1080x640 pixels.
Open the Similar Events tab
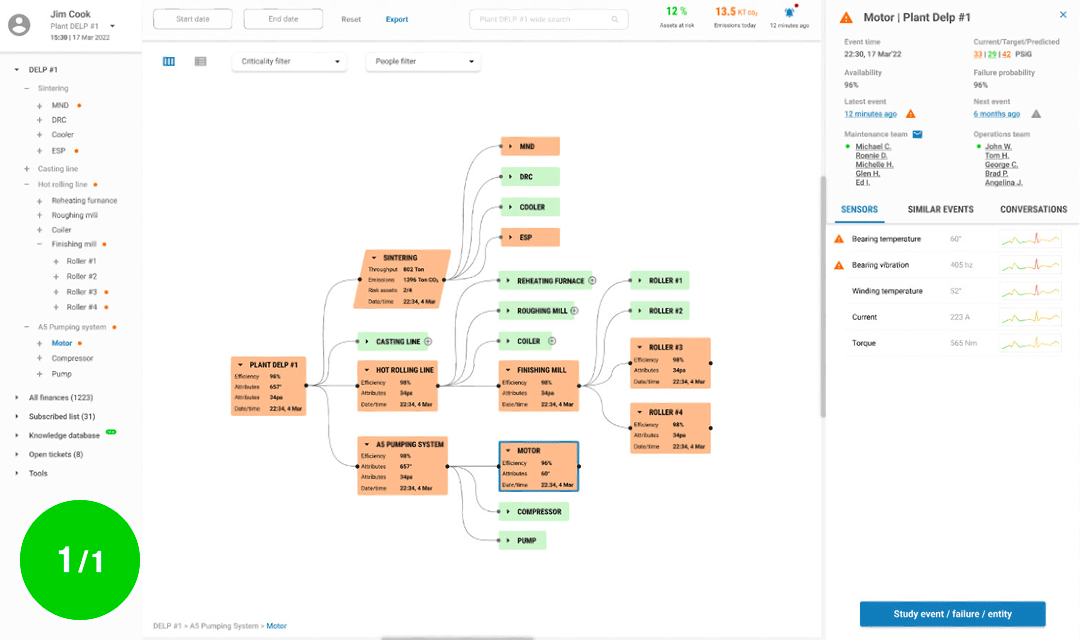(940, 210)
